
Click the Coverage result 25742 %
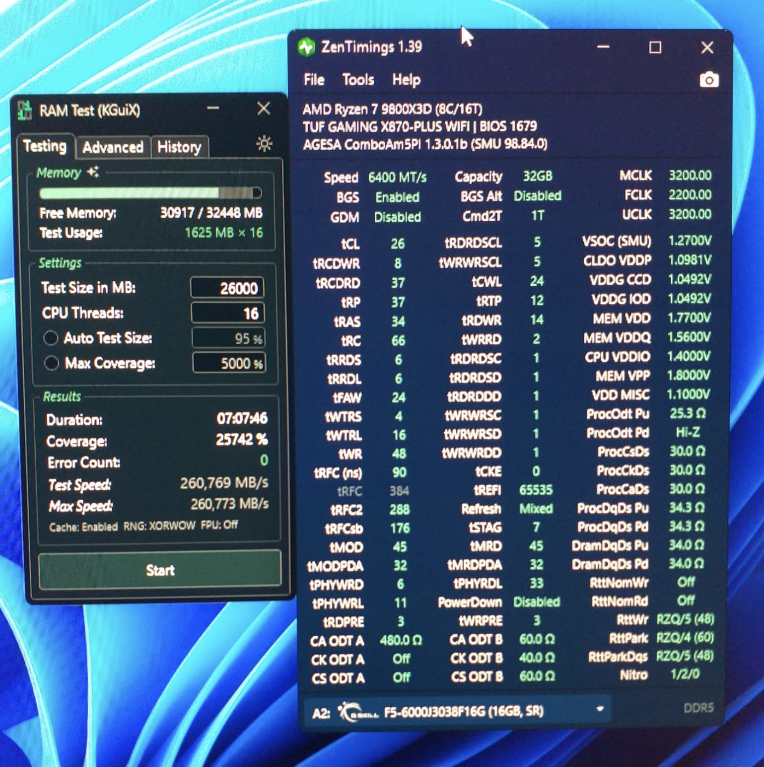pos(242,440)
